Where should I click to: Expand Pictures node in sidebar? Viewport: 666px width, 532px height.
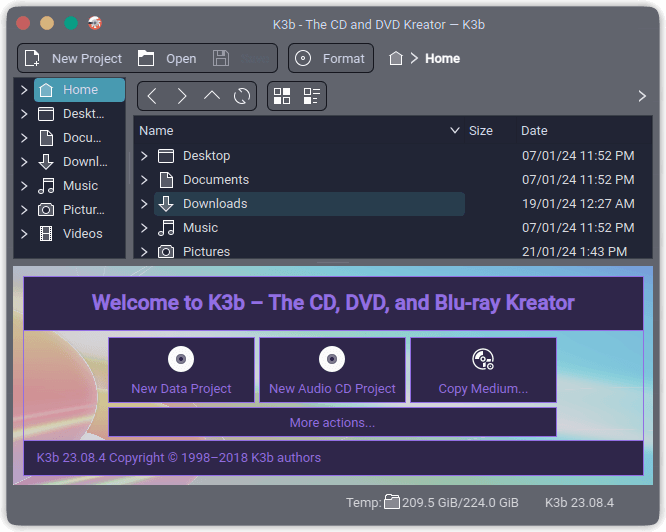click(24, 210)
